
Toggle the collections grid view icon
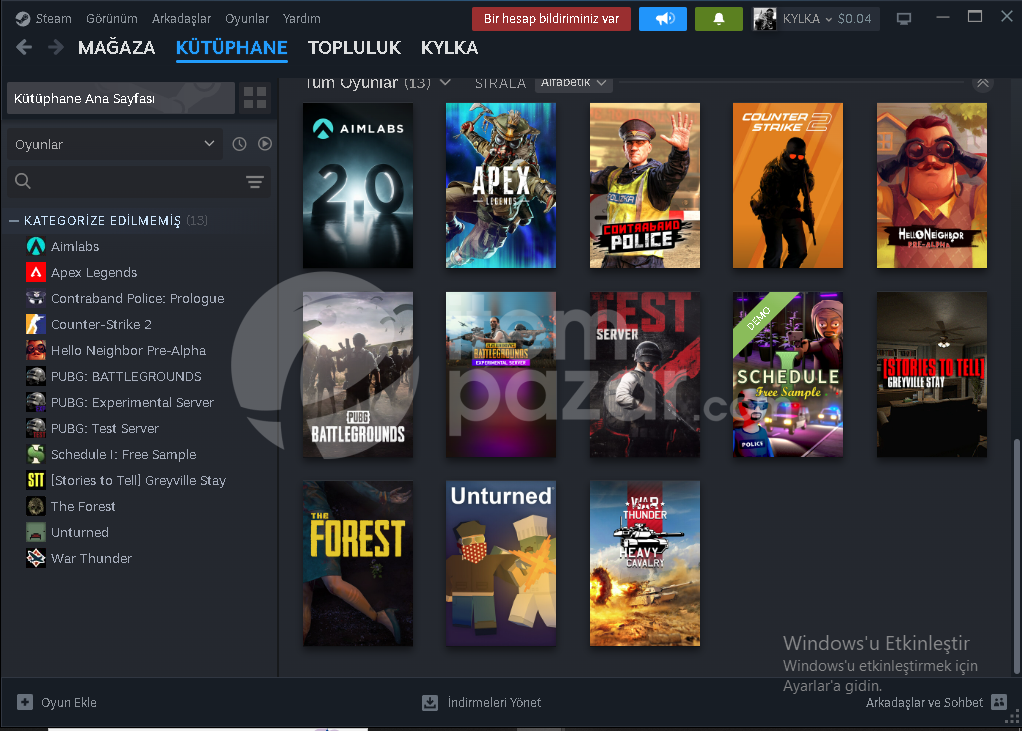point(255,98)
